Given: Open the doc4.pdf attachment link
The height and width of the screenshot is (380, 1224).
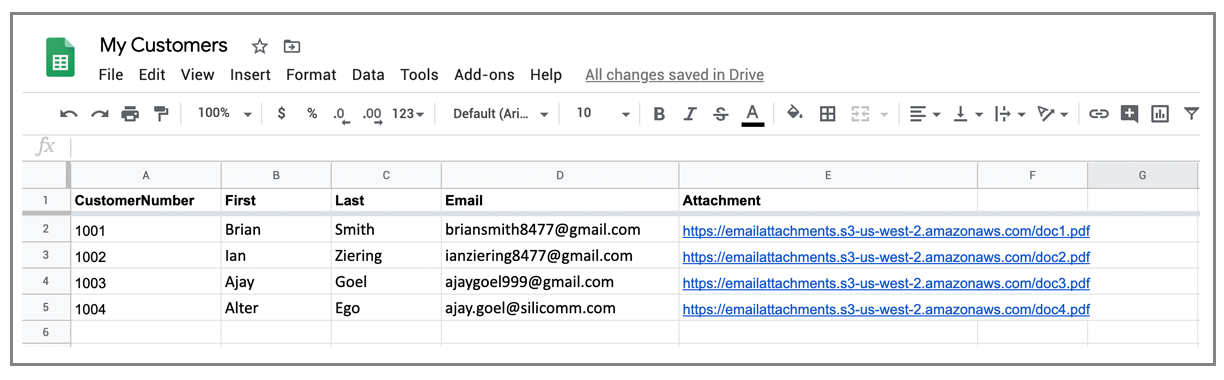Looking at the screenshot, I should click(886, 309).
